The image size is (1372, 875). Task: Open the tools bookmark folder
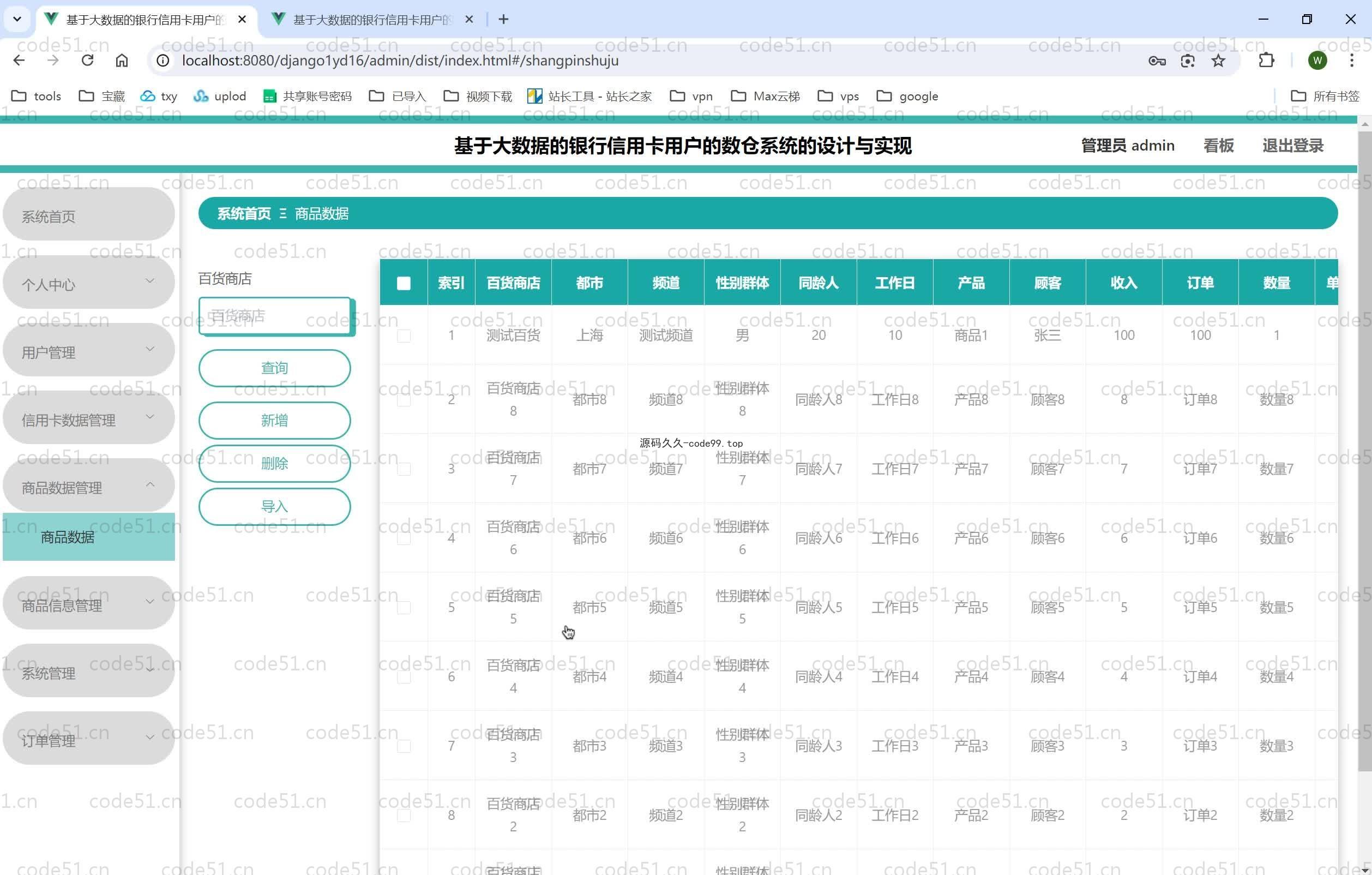click(37, 96)
